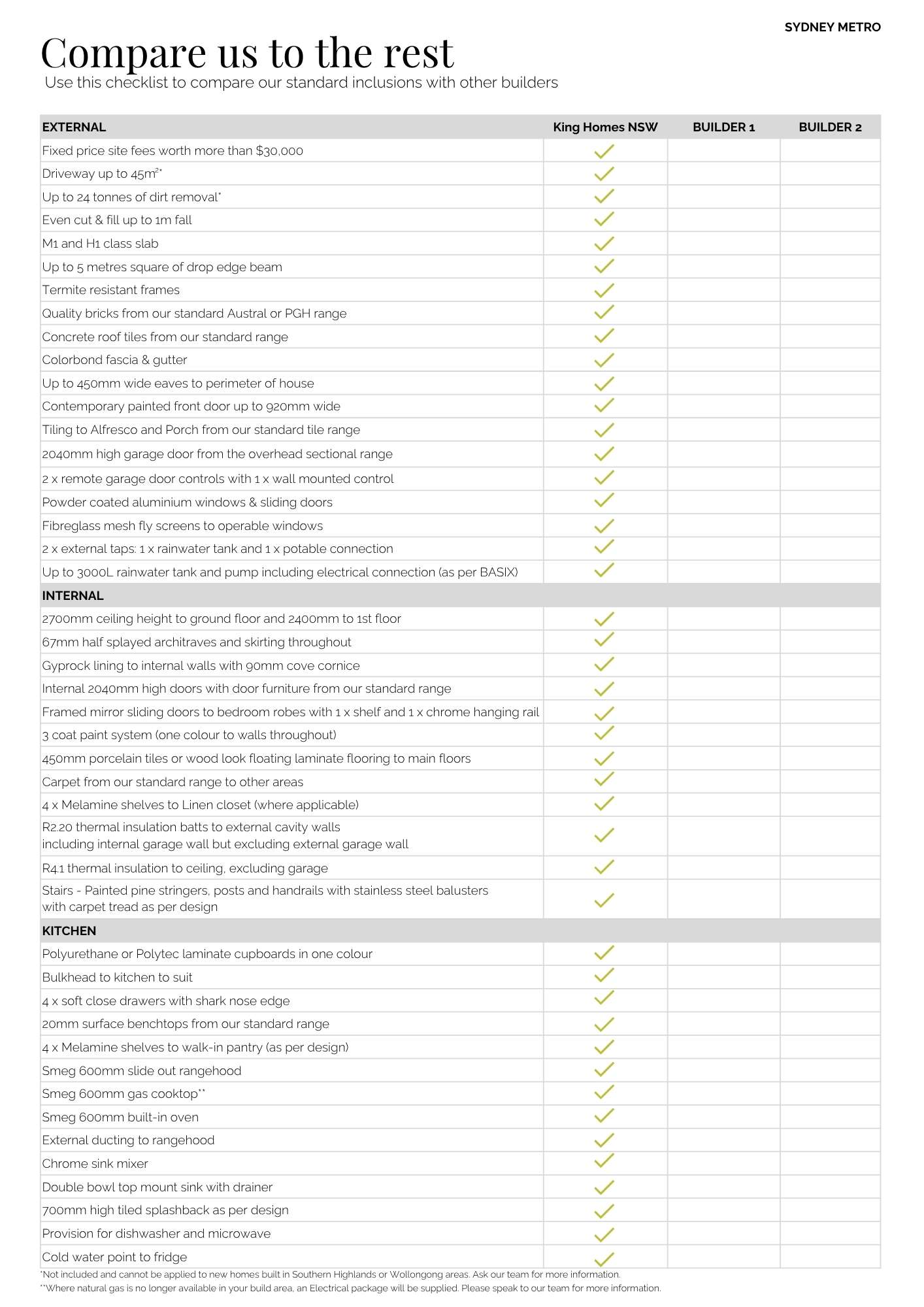
Task: Click the checkmark for Termite resistant frames
Action: click(x=604, y=290)
